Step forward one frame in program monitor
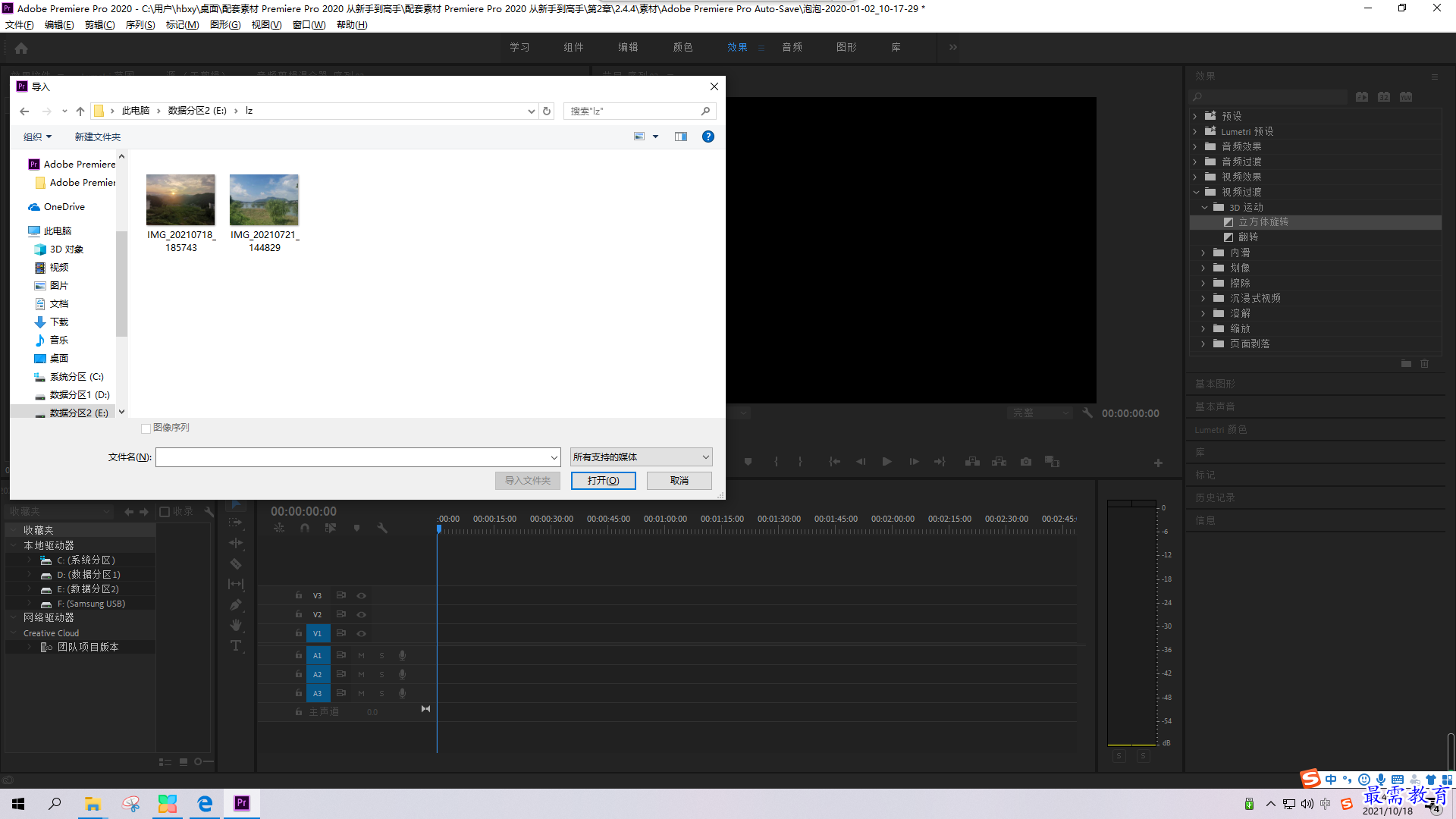Viewport: 1456px width, 819px height. [x=914, y=461]
